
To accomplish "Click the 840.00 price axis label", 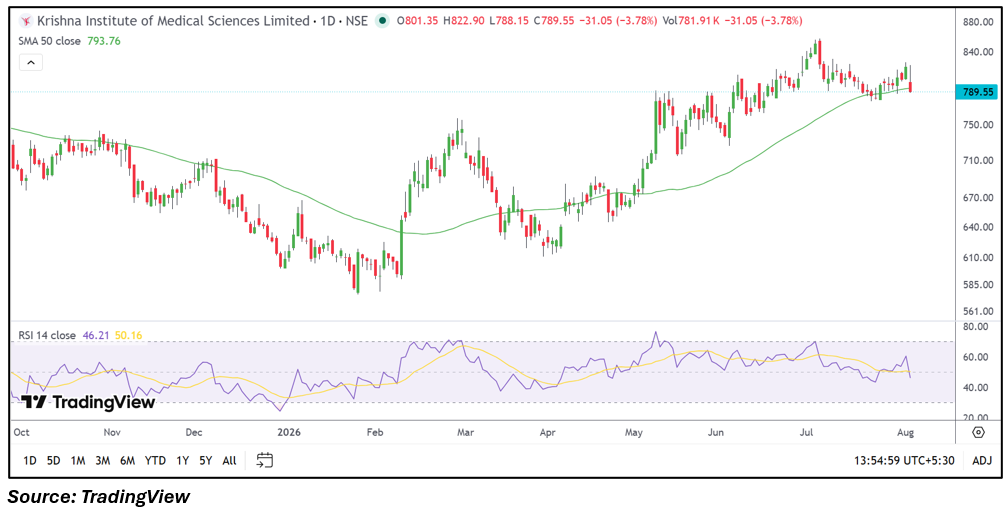I will coord(979,52).
